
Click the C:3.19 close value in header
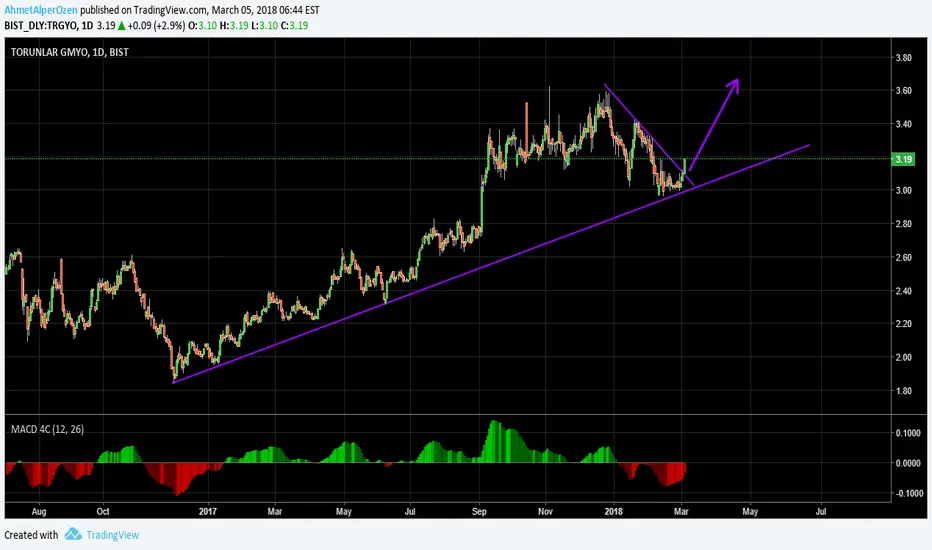[x=294, y=26]
